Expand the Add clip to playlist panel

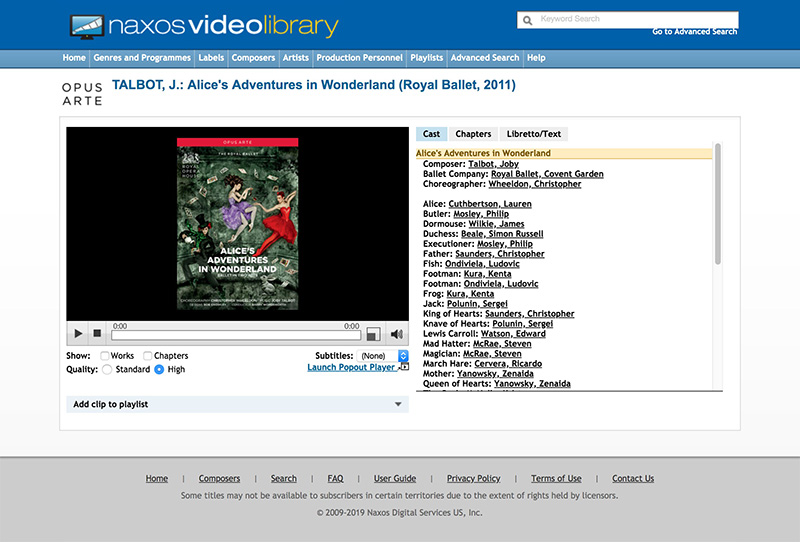(237, 404)
